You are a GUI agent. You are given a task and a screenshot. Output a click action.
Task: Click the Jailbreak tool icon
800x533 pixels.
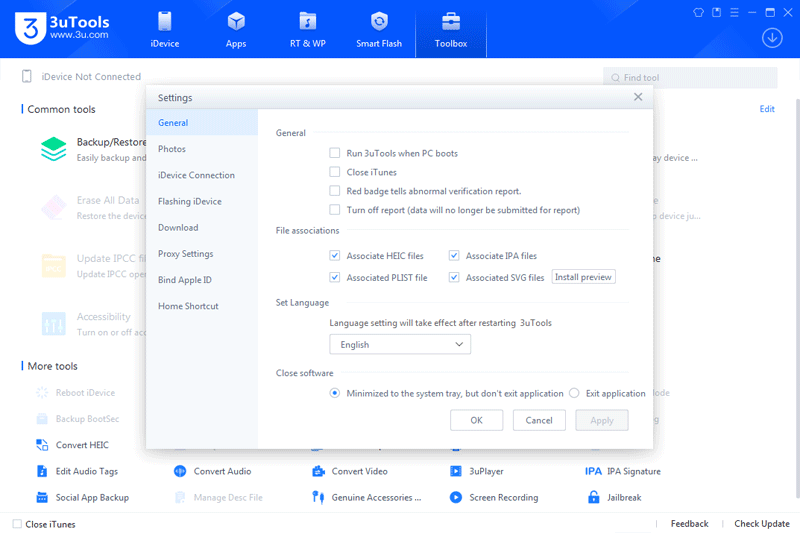pyautogui.click(x=593, y=497)
